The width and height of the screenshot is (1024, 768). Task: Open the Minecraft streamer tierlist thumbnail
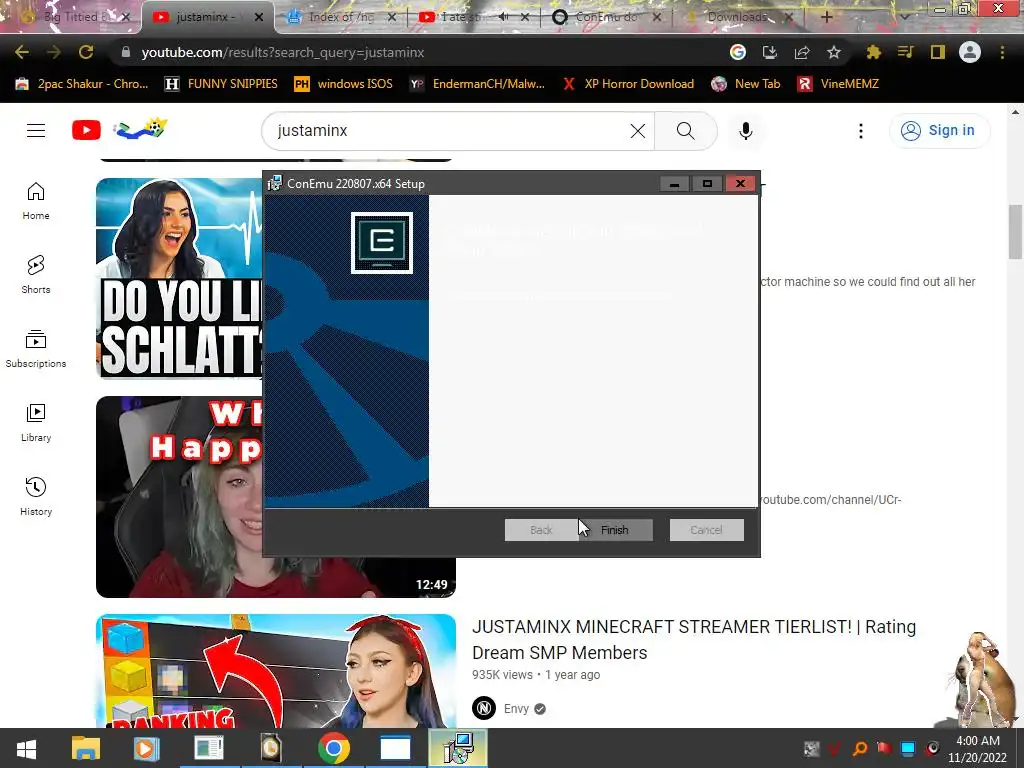276,671
